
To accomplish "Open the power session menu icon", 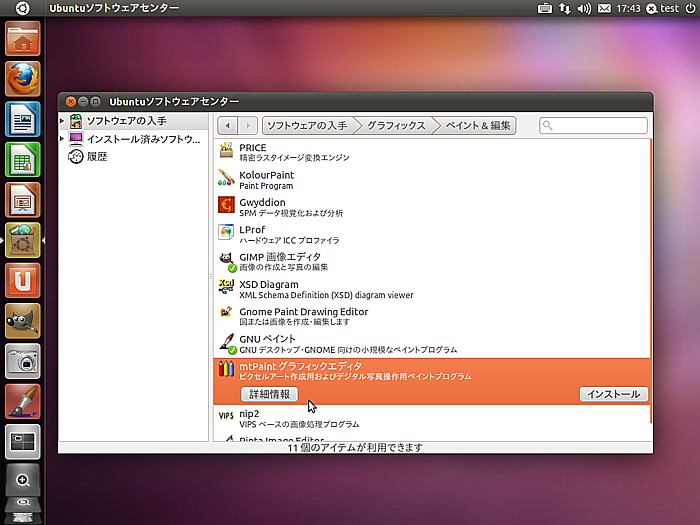I will click(690, 8).
